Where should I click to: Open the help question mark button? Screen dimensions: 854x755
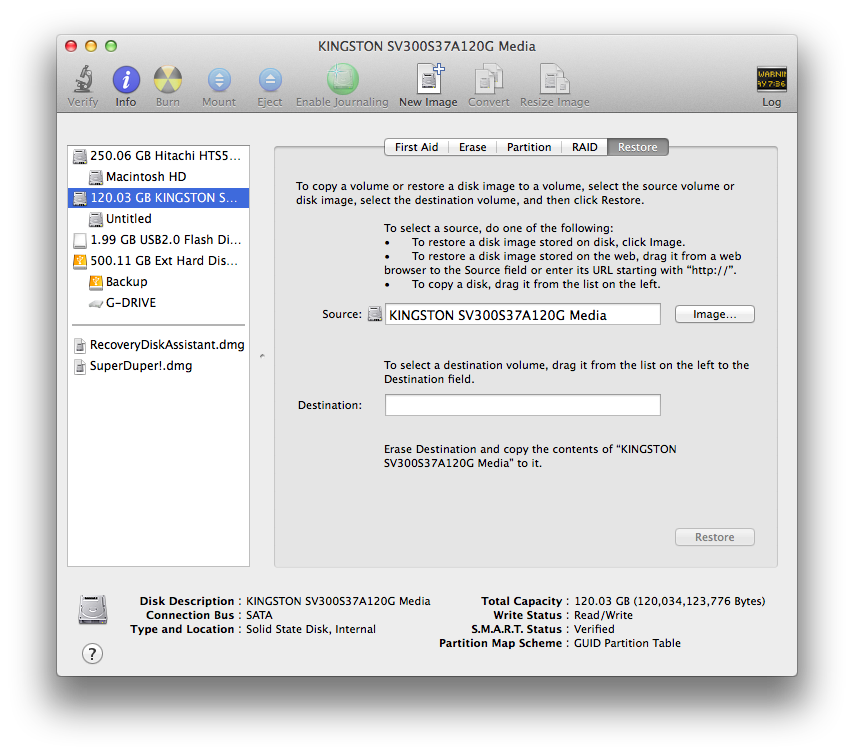pyautogui.click(x=92, y=653)
